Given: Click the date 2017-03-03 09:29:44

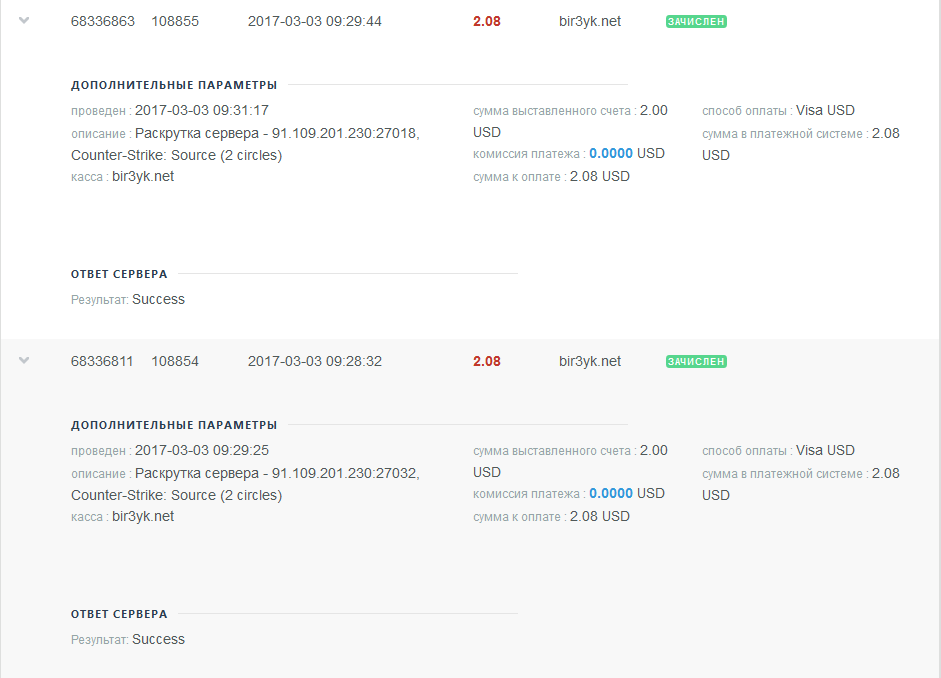Looking at the screenshot, I should pos(315,21).
